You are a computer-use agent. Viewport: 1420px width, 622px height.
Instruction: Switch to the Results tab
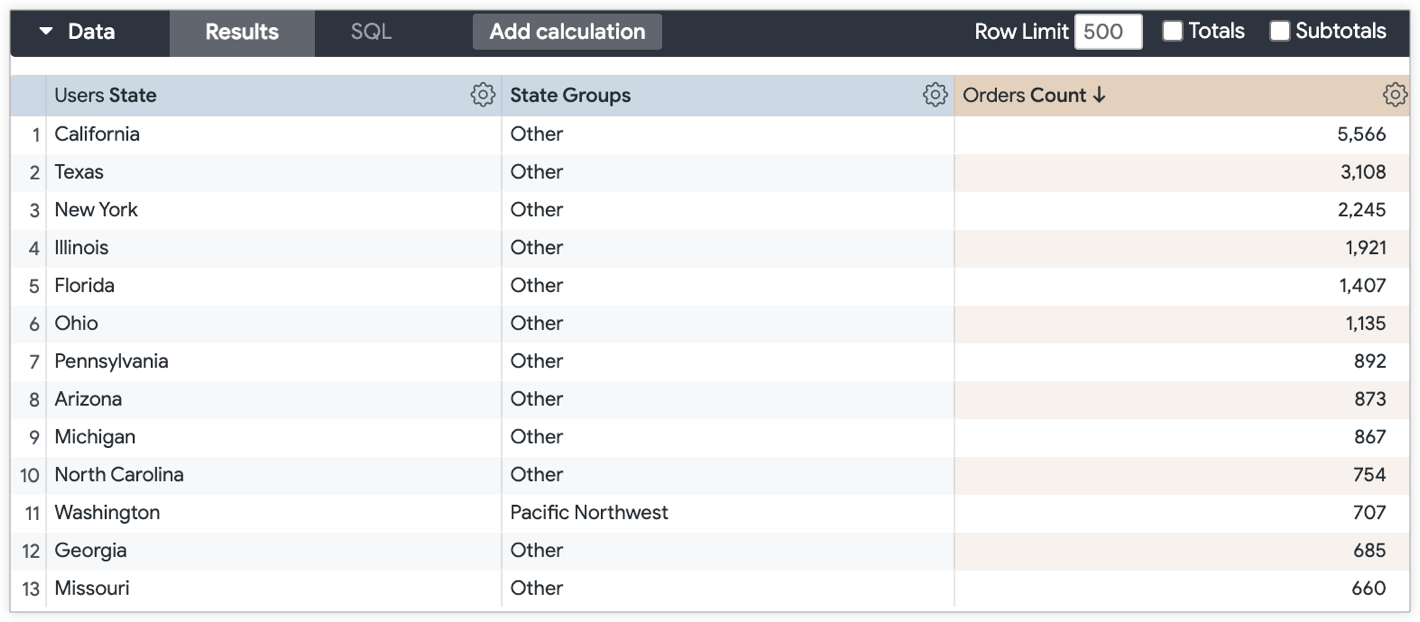[x=242, y=32]
